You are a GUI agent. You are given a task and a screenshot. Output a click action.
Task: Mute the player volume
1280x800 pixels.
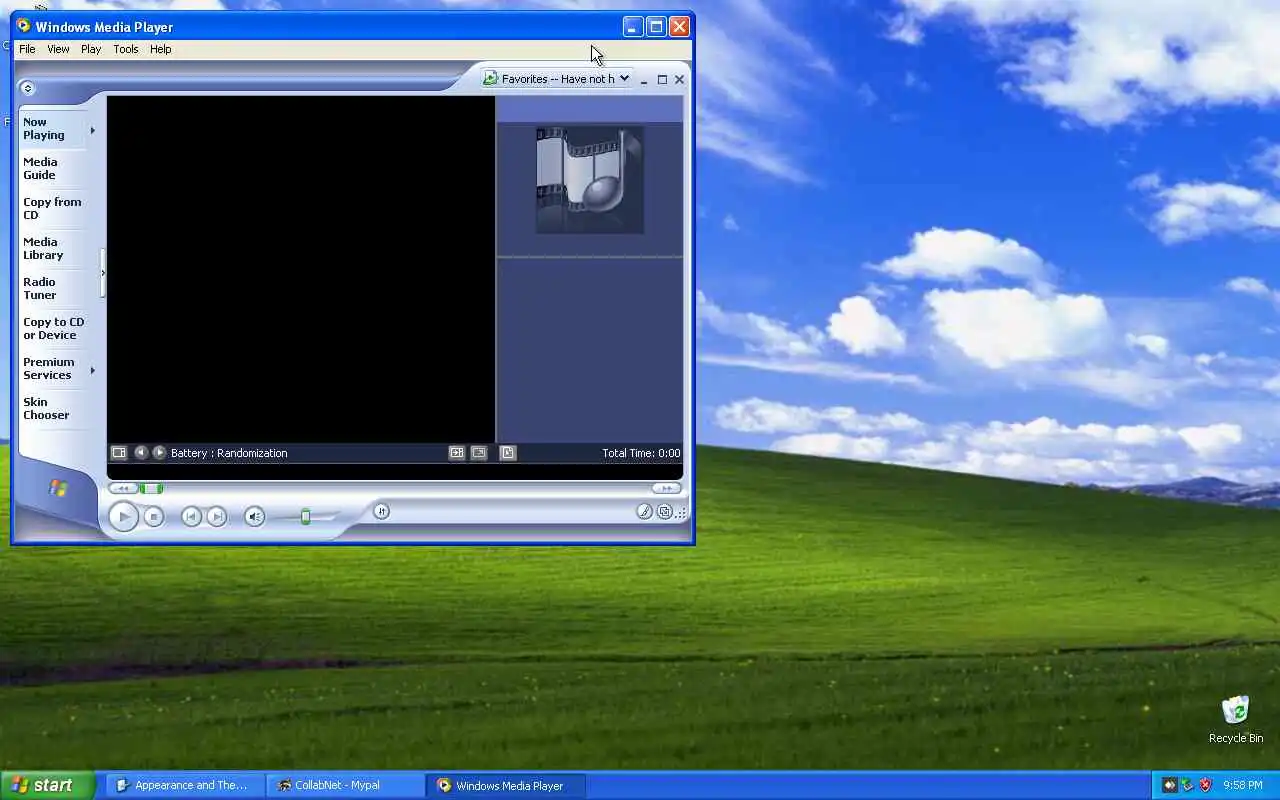(254, 516)
